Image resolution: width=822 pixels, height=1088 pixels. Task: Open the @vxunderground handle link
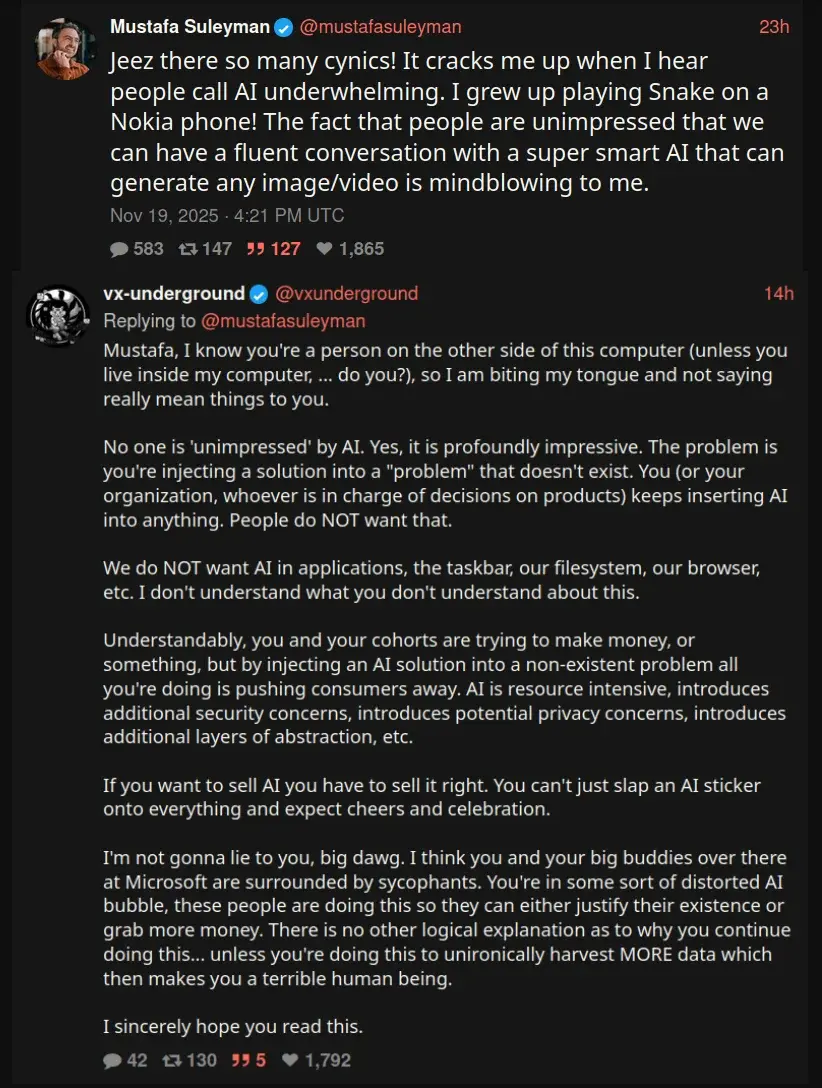coord(346,294)
